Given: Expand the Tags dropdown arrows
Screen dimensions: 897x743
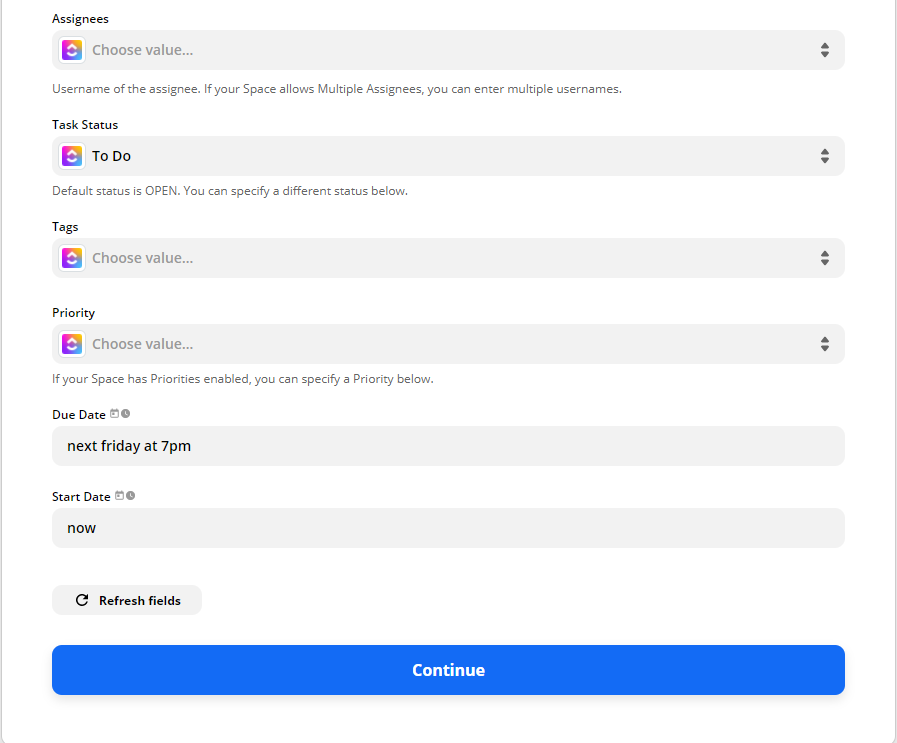Looking at the screenshot, I should pos(824,258).
